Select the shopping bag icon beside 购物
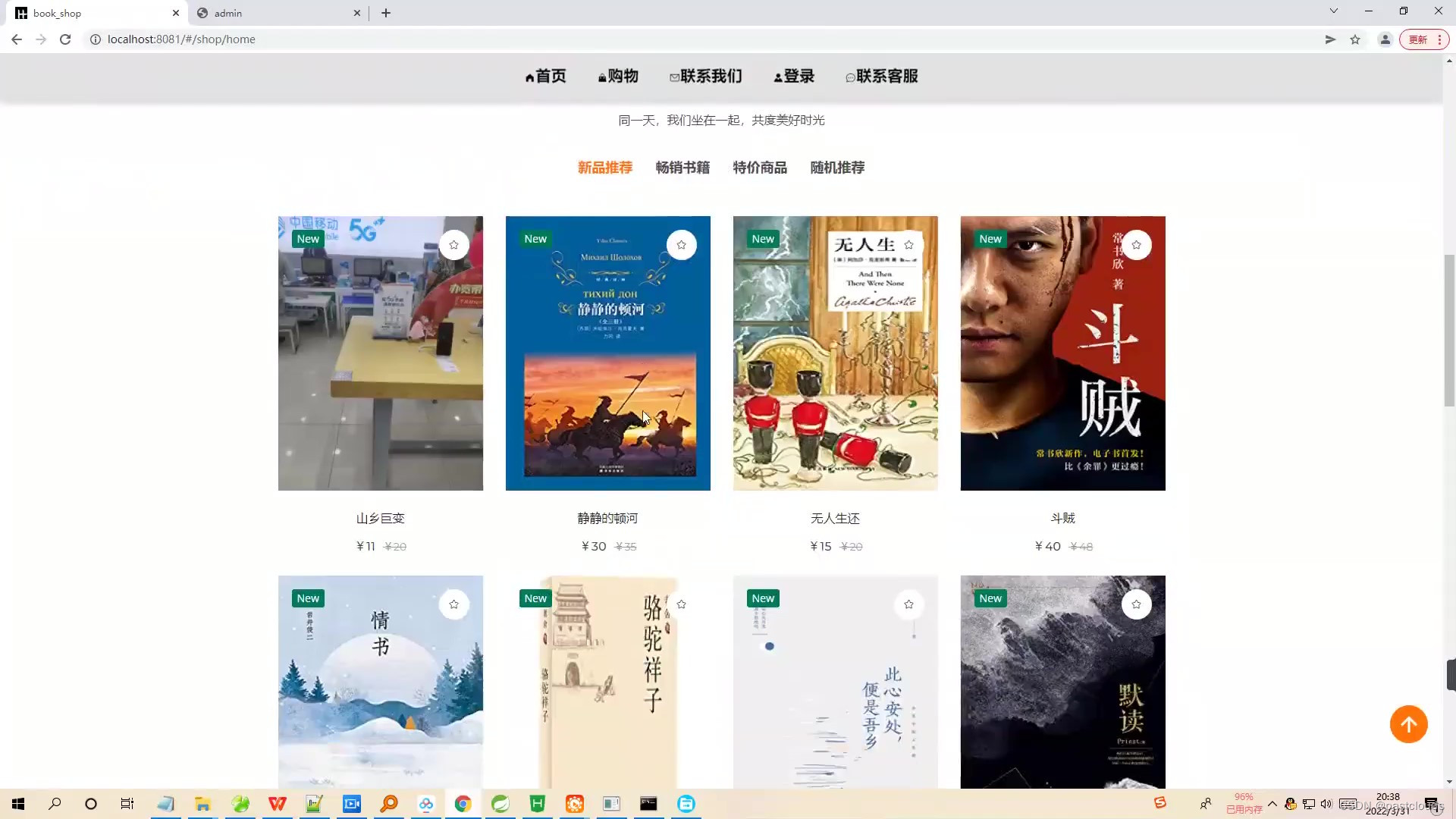Viewport: 1456px width, 819px height. pyautogui.click(x=601, y=76)
